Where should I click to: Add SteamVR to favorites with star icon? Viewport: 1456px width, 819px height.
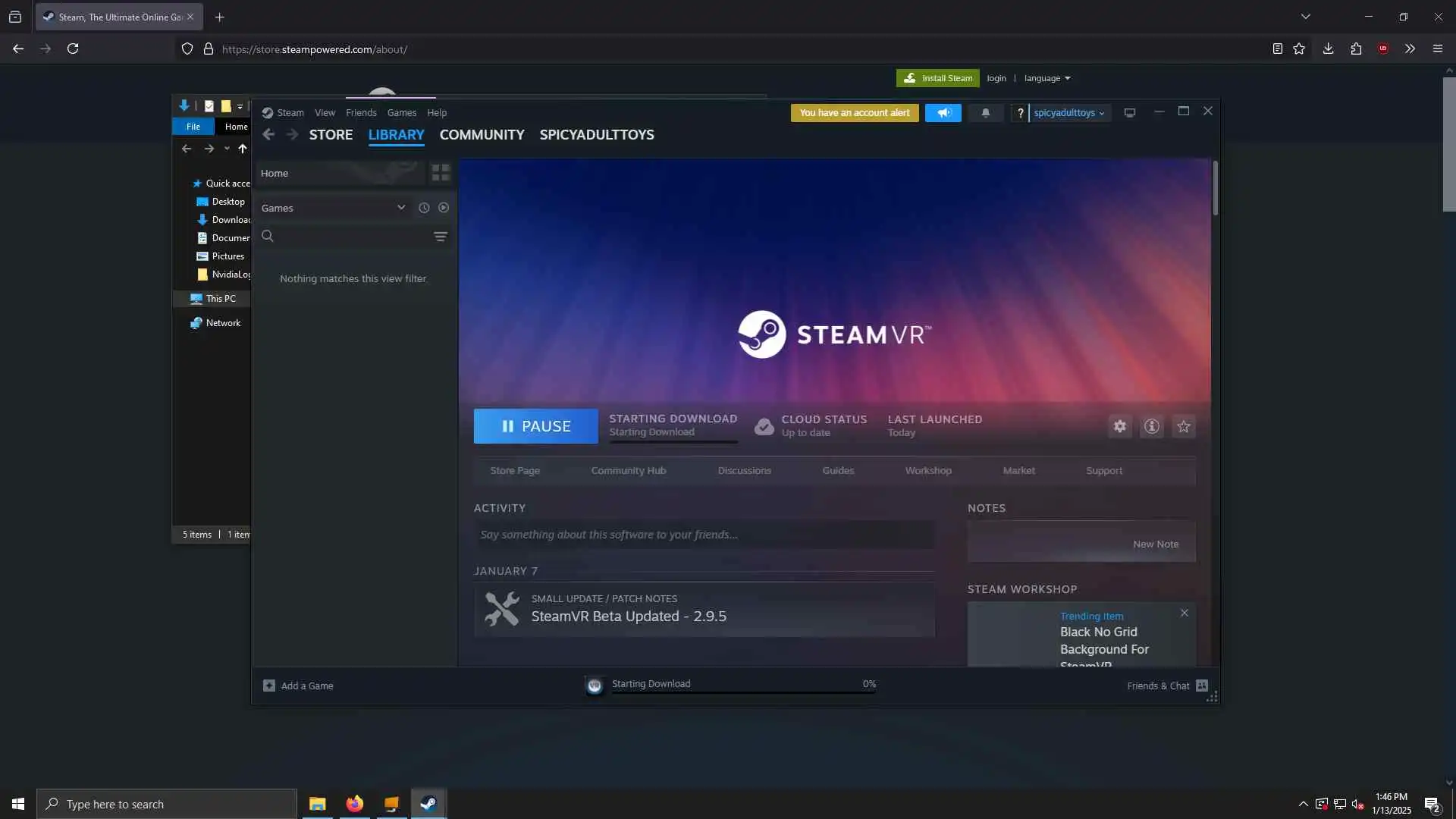[1183, 426]
